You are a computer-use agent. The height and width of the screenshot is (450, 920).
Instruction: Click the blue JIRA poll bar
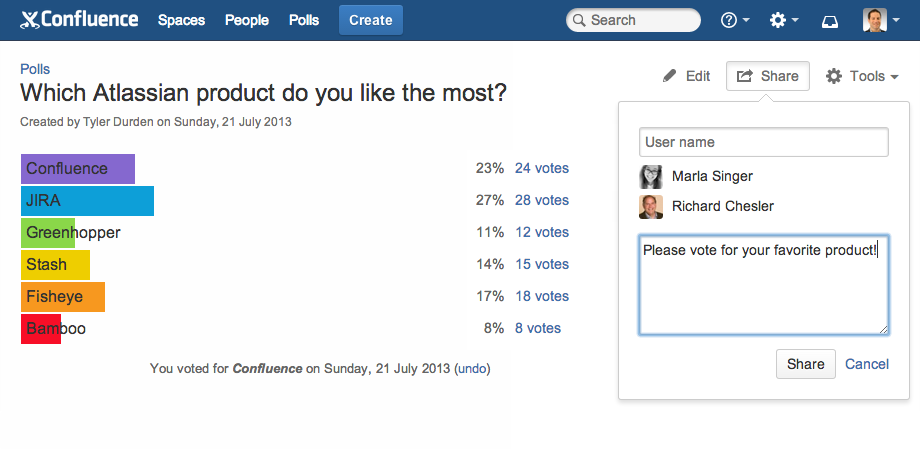point(87,201)
